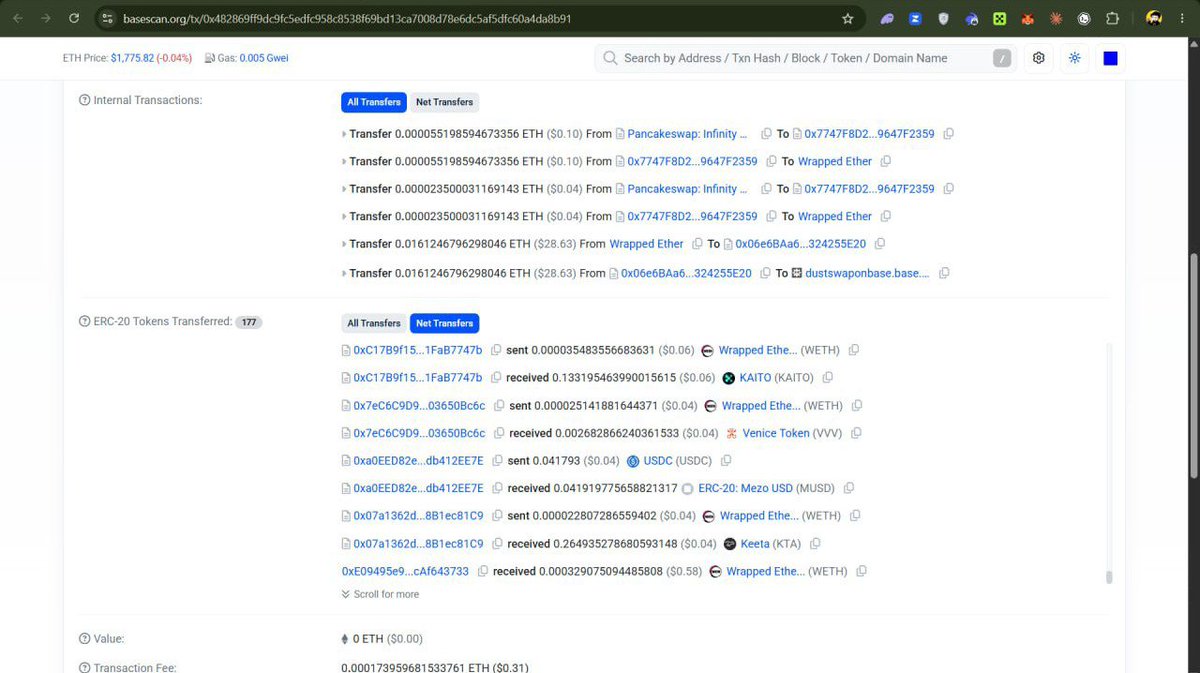Open the Wrapped Ether sender link at $28.63
This screenshot has height=673, width=1200.
pyautogui.click(x=646, y=244)
